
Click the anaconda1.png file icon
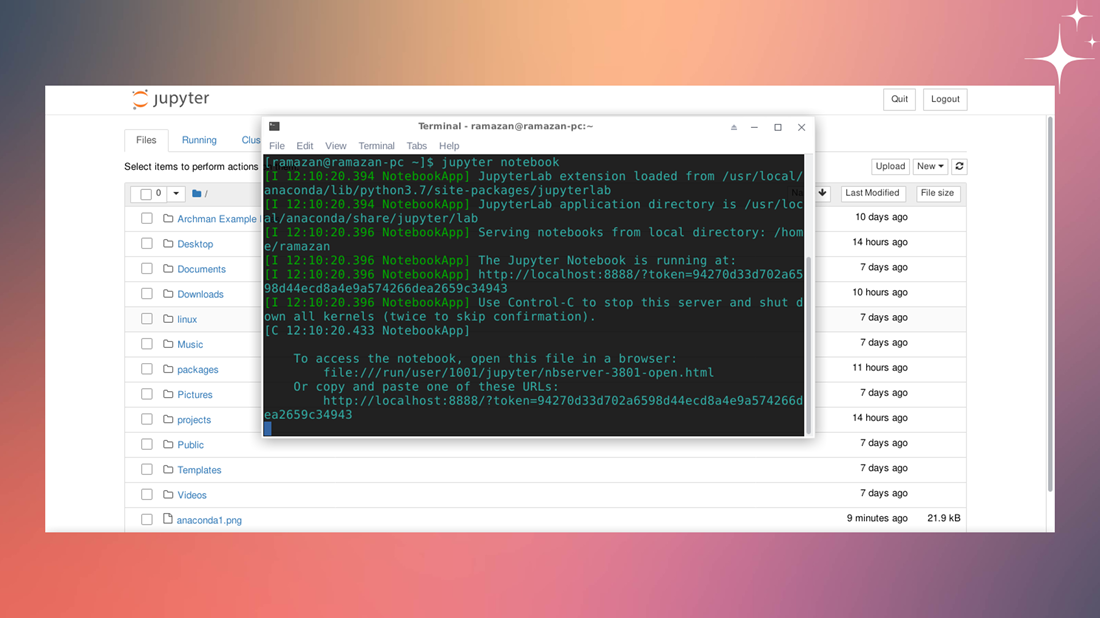pyautogui.click(x=168, y=519)
